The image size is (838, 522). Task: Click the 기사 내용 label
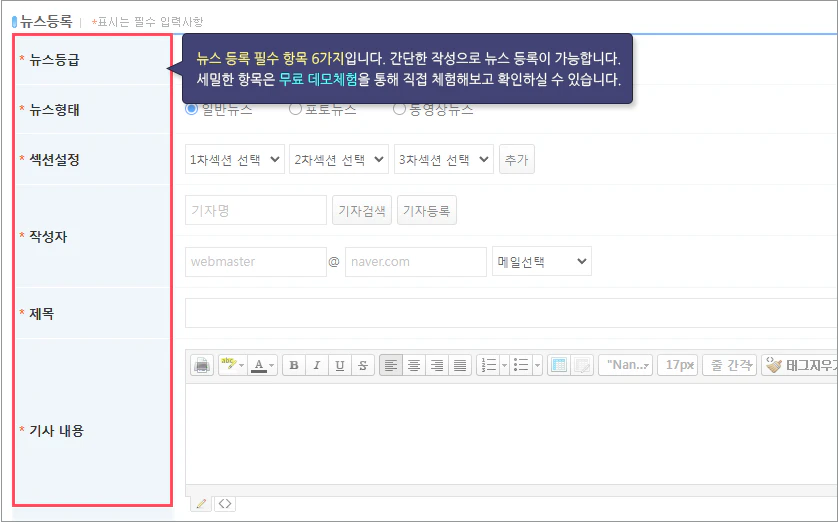click(57, 431)
